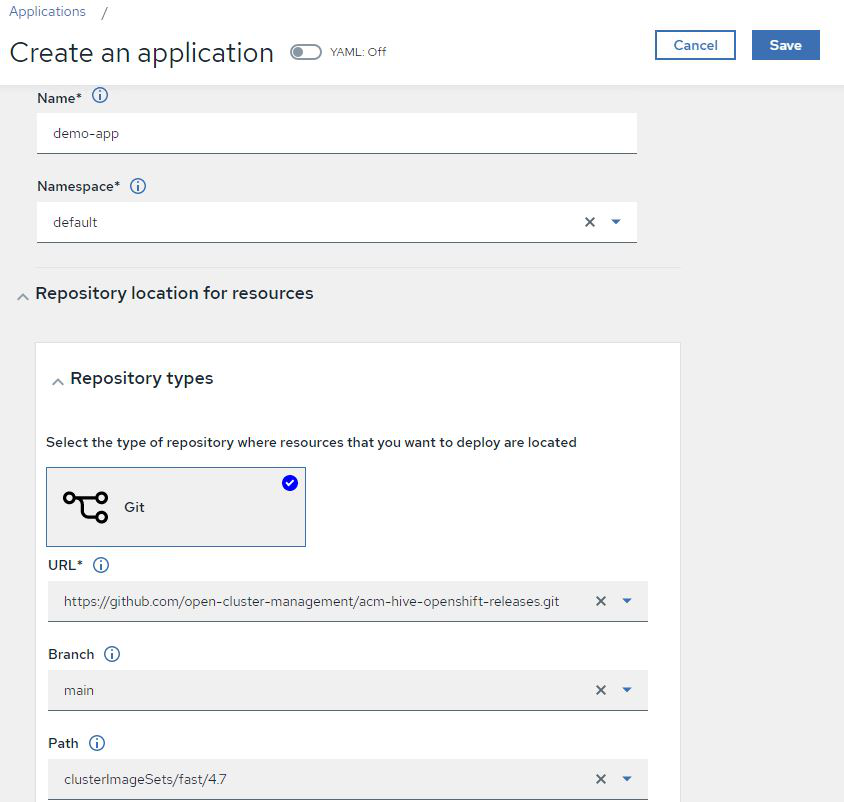The image size is (844, 802).
Task: Collapse the Repository types section
Action: tap(58, 381)
